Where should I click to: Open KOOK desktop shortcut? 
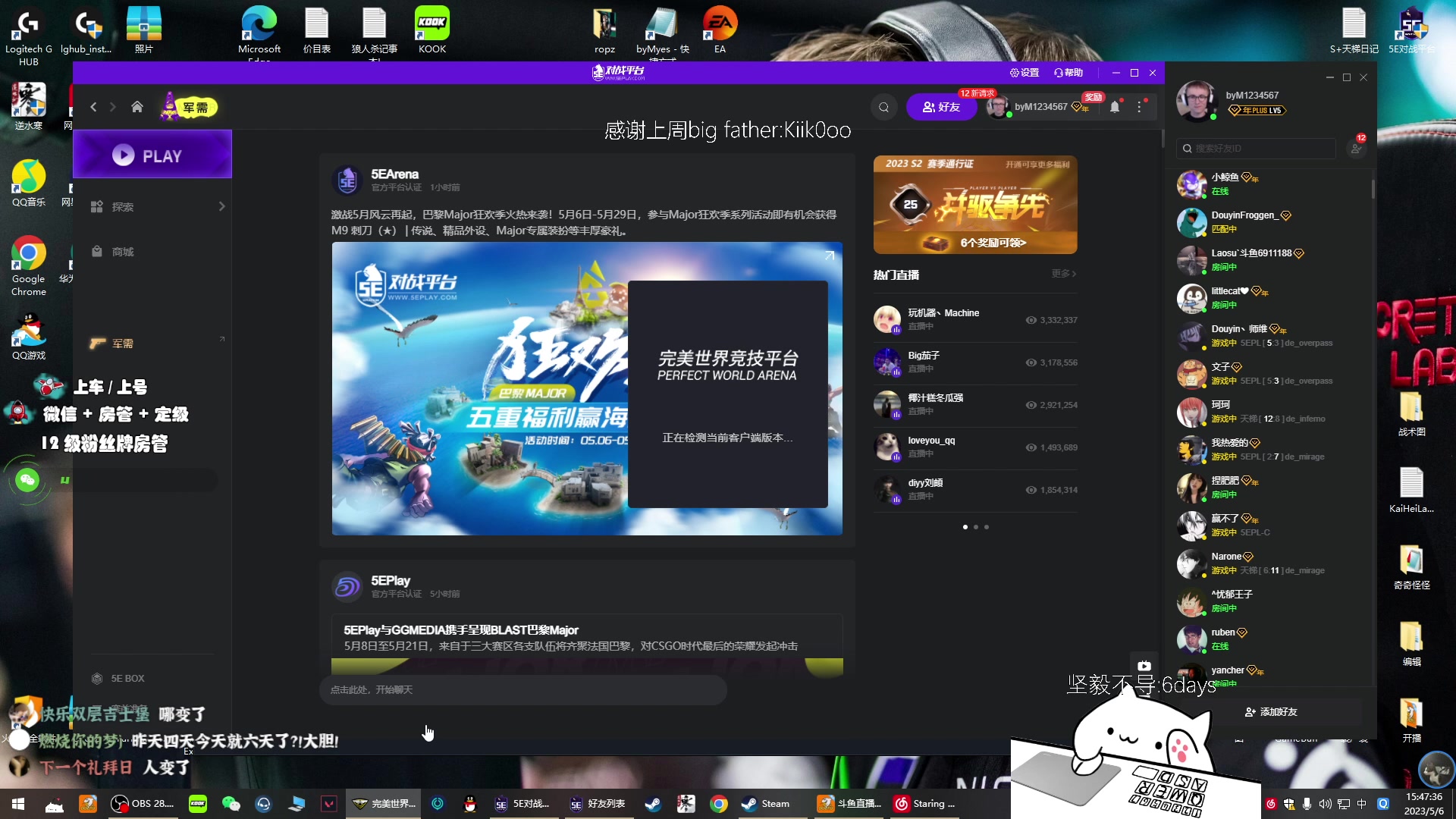point(432,30)
